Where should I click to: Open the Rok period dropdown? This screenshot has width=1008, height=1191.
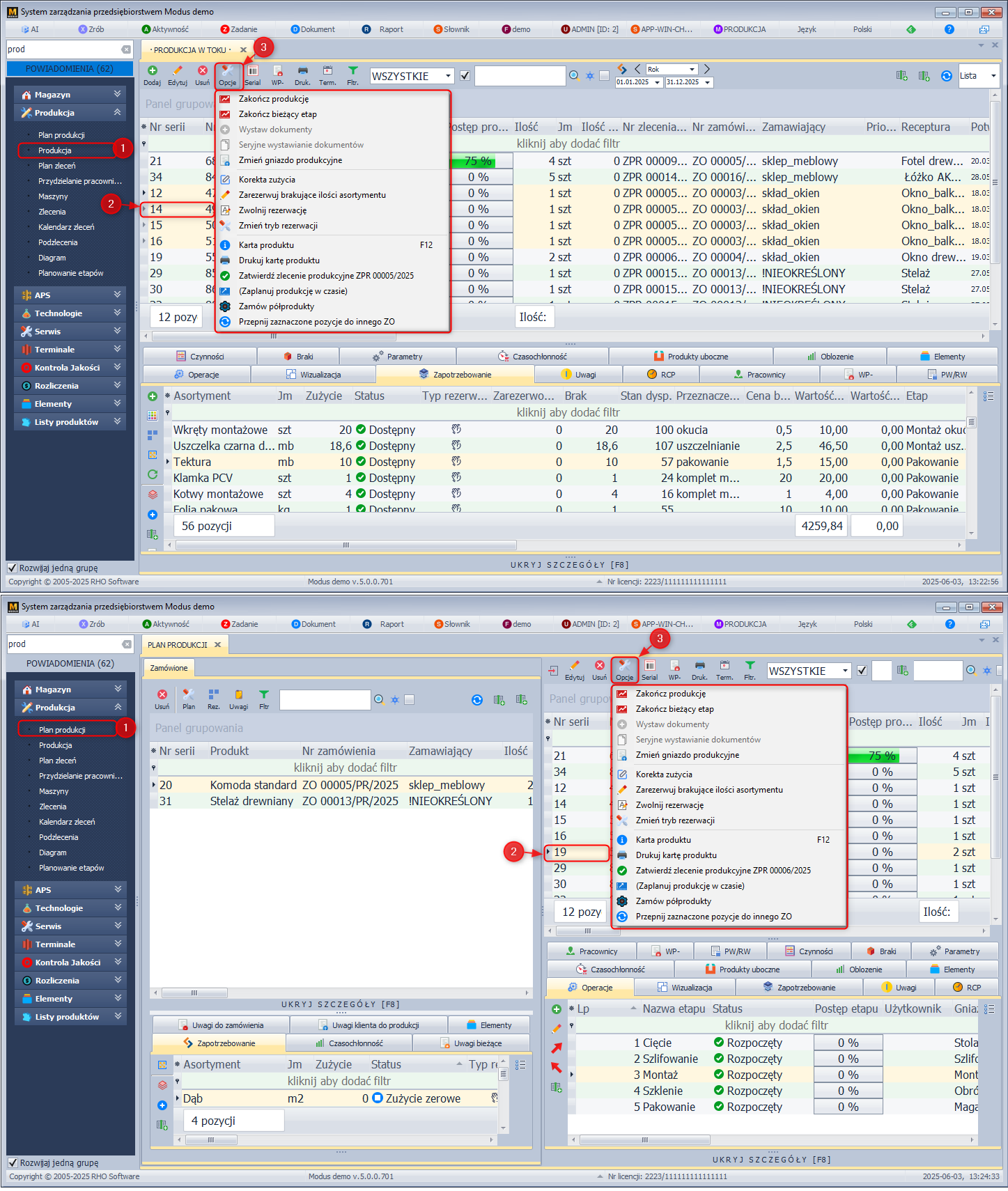(692, 70)
